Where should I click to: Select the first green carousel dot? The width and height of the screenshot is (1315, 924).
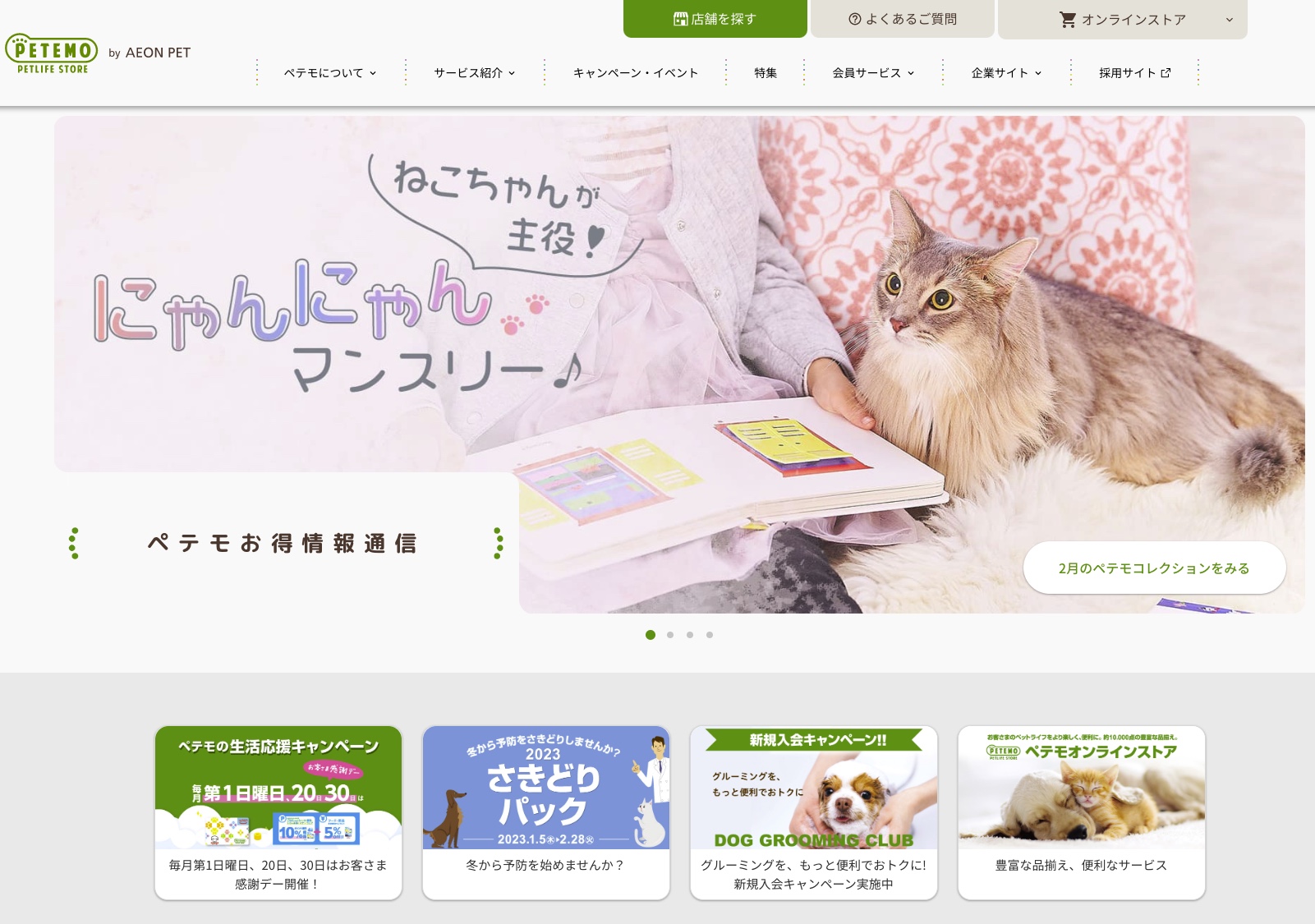point(651,635)
